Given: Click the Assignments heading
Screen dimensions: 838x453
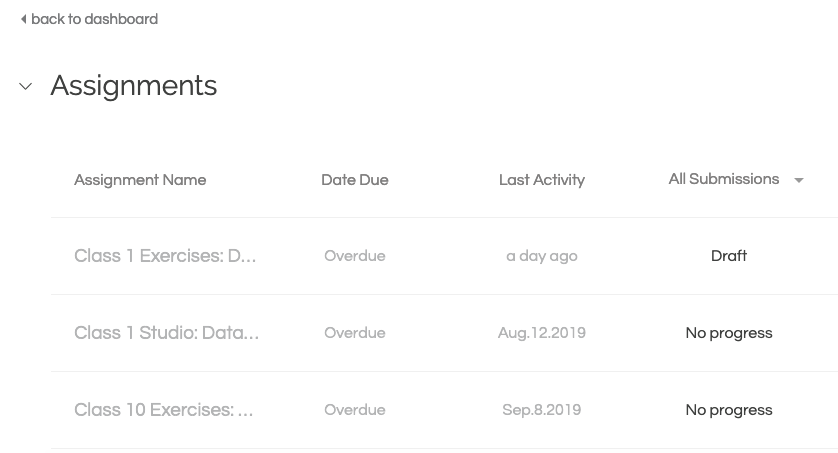Looking at the screenshot, I should coord(134,86).
